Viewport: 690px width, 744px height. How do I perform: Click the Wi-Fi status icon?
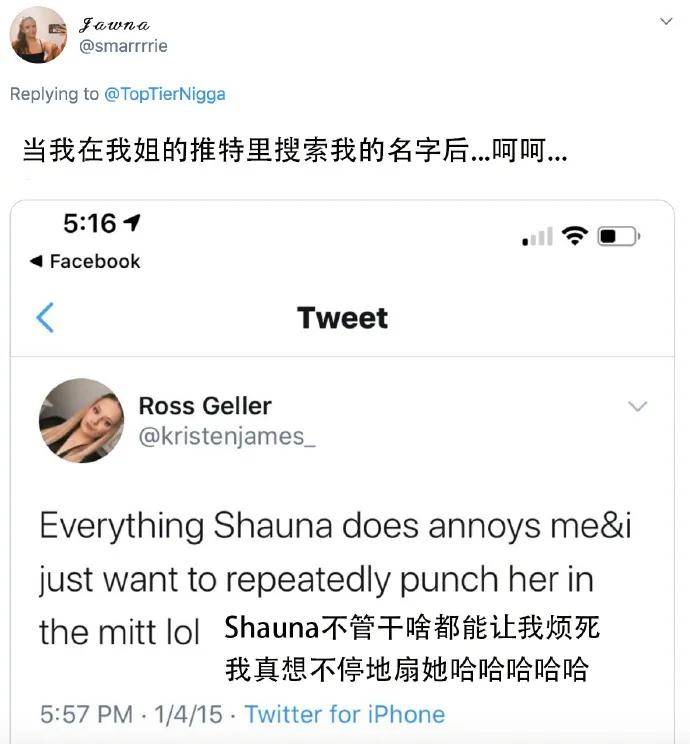pyautogui.click(x=575, y=235)
